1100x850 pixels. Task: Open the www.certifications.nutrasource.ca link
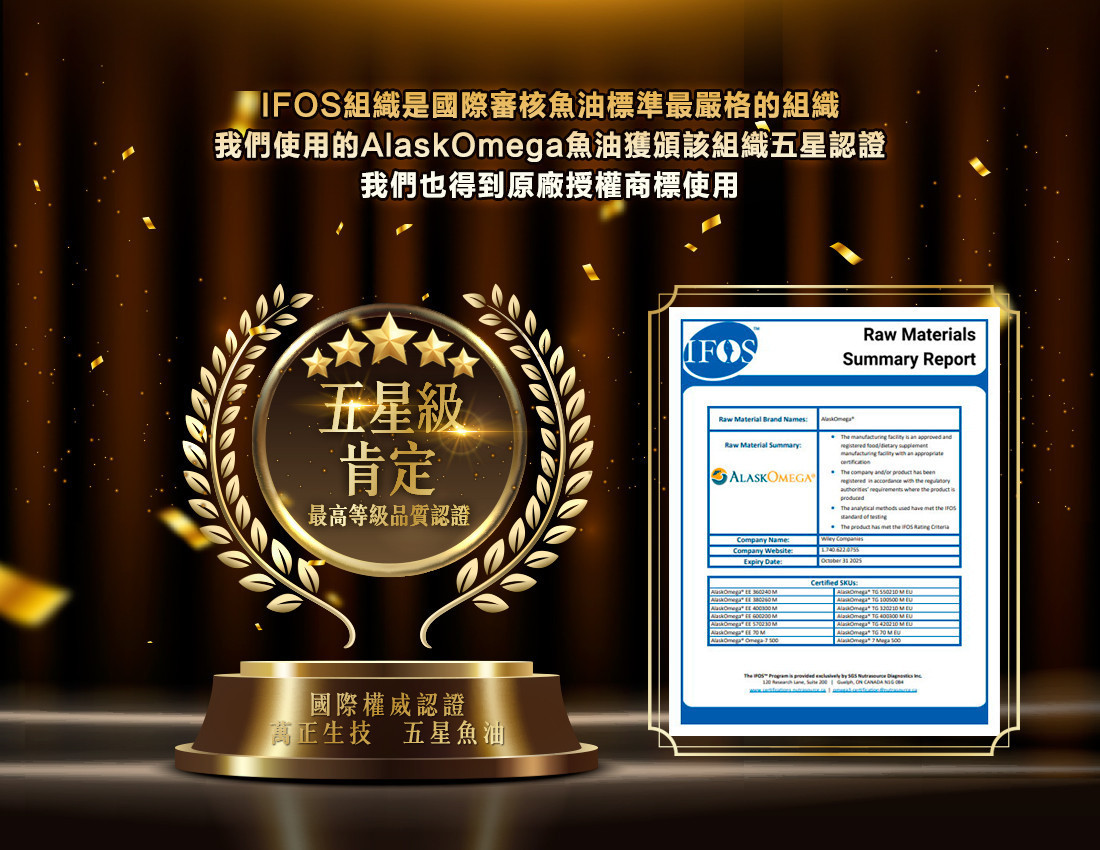(x=788, y=690)
